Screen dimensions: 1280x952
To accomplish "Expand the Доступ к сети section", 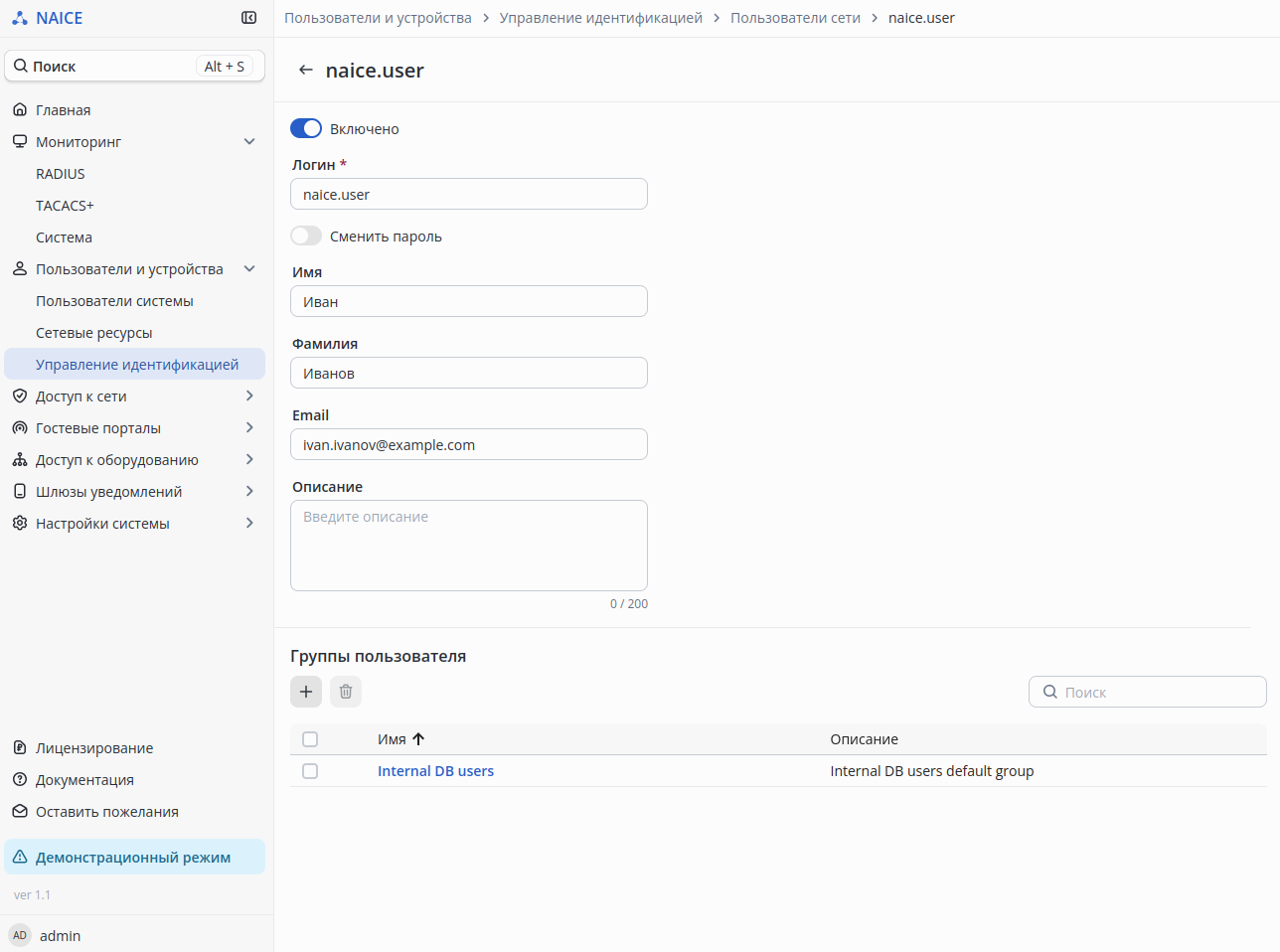I will [249, 397].
